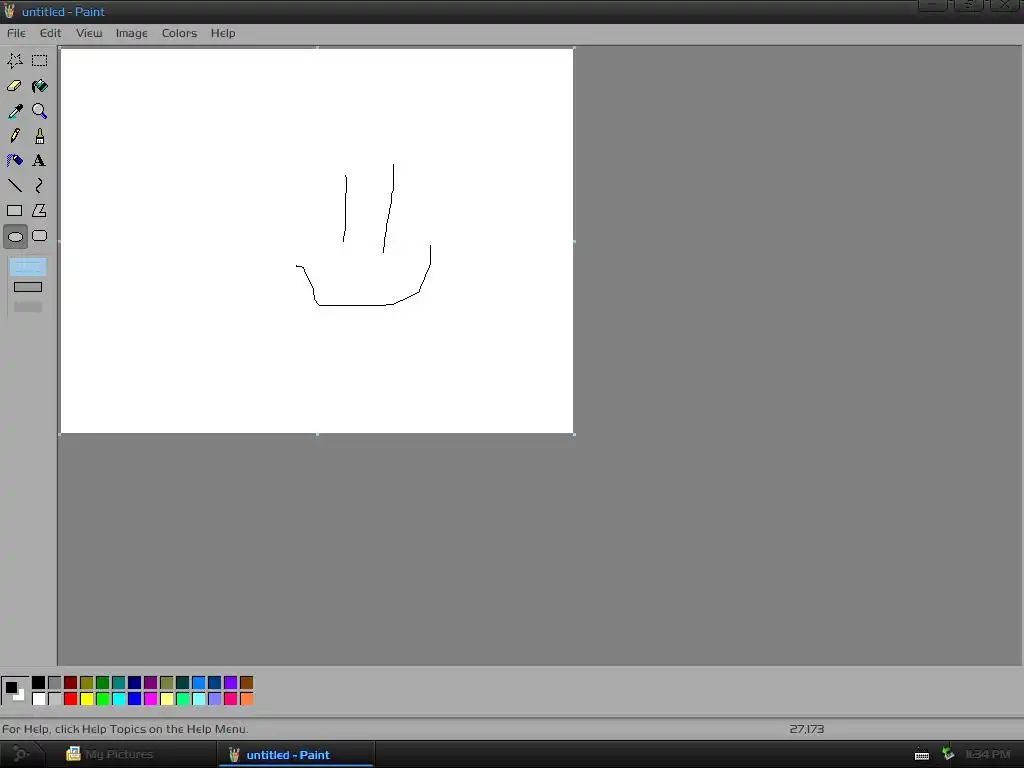Click the keyboard icon in system tray
This screenshot has width=1024, height=768.
click(921, 755)
